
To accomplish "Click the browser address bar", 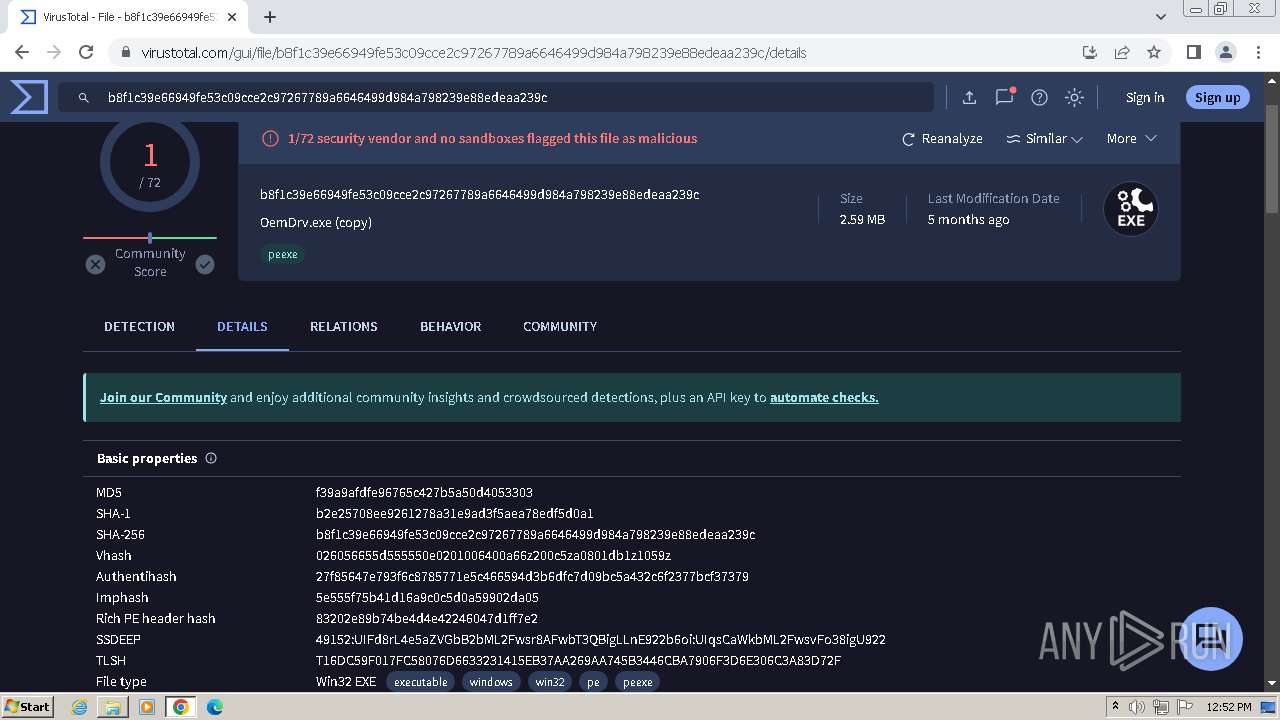I will (600, 52).
